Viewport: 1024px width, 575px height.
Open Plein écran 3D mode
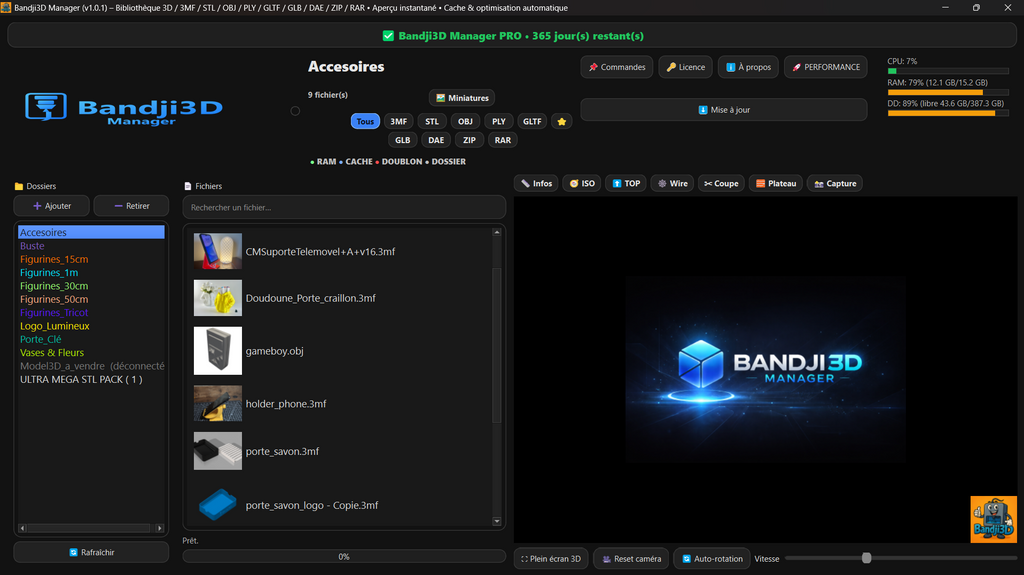click(x=551, y=559)
